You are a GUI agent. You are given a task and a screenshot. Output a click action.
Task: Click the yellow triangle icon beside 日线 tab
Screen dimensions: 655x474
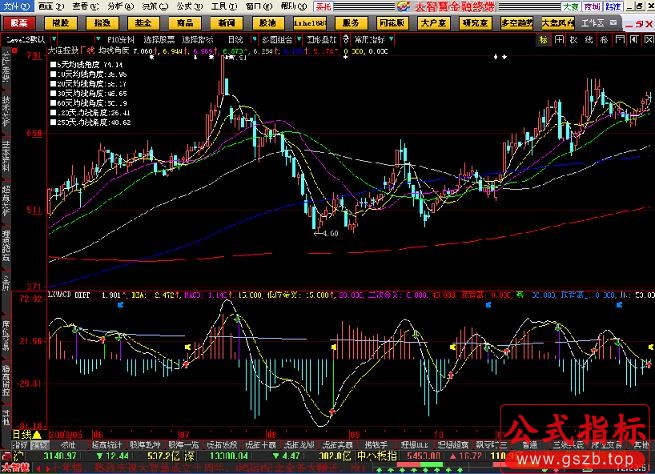pyautogui.click(x=36, y=435)
